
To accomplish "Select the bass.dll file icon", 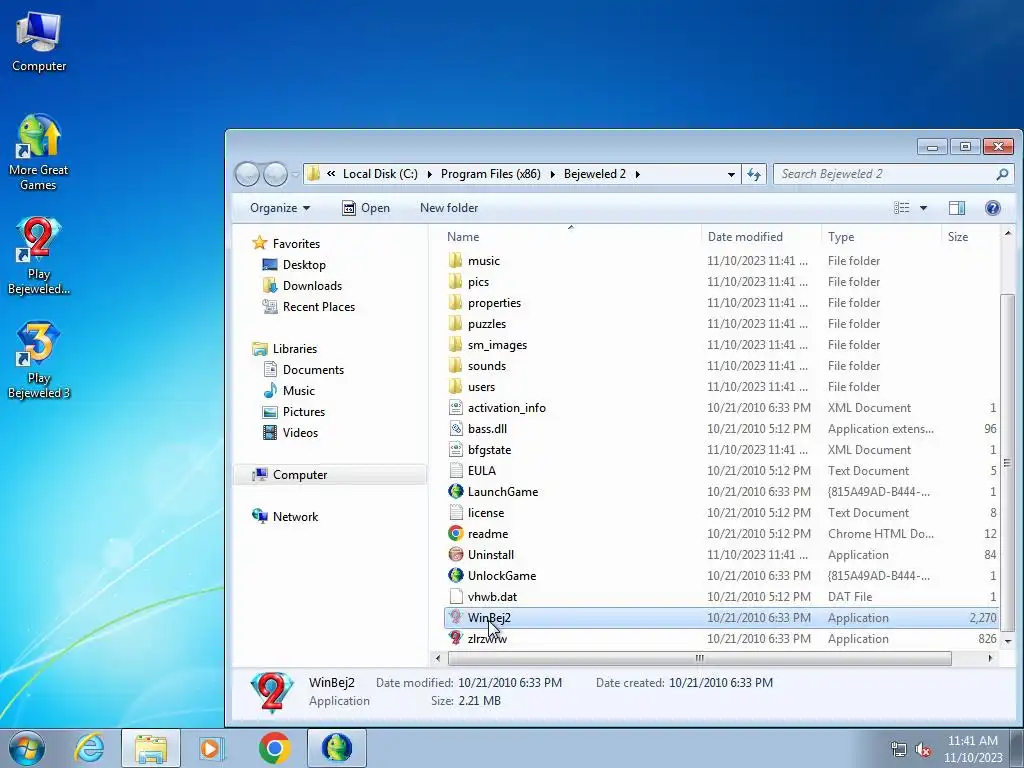I will point(456,428).
